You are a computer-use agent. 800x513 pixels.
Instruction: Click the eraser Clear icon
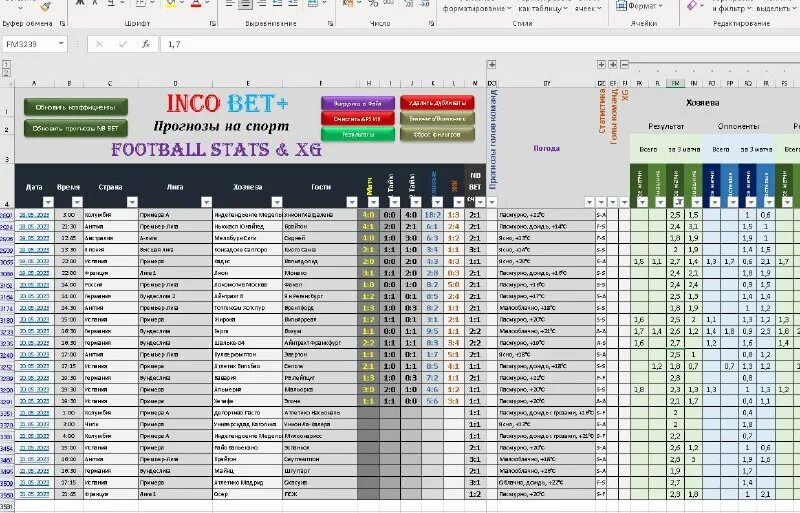pos(692,6)
